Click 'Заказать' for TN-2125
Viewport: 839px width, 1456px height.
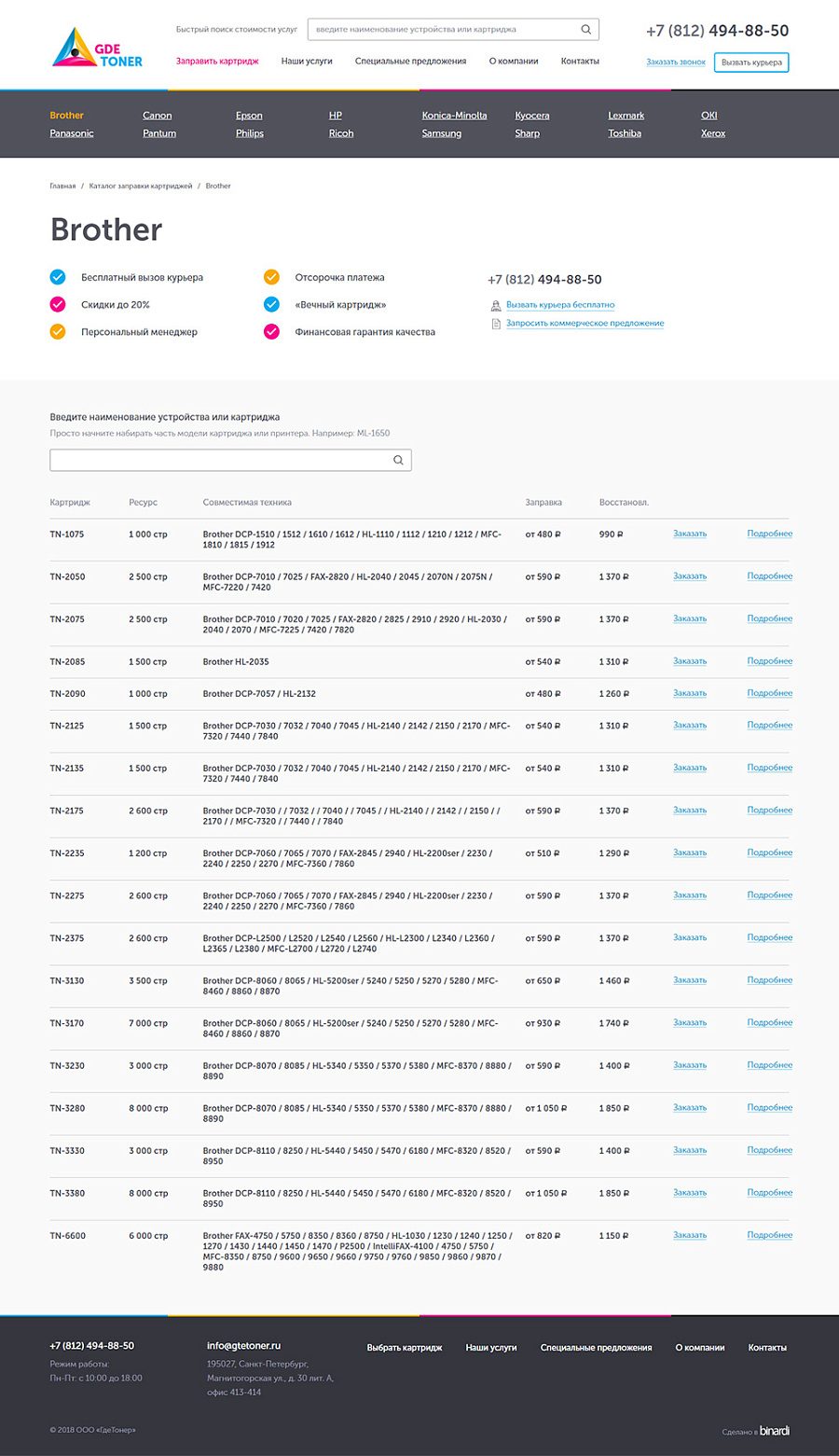pos(690,726)
